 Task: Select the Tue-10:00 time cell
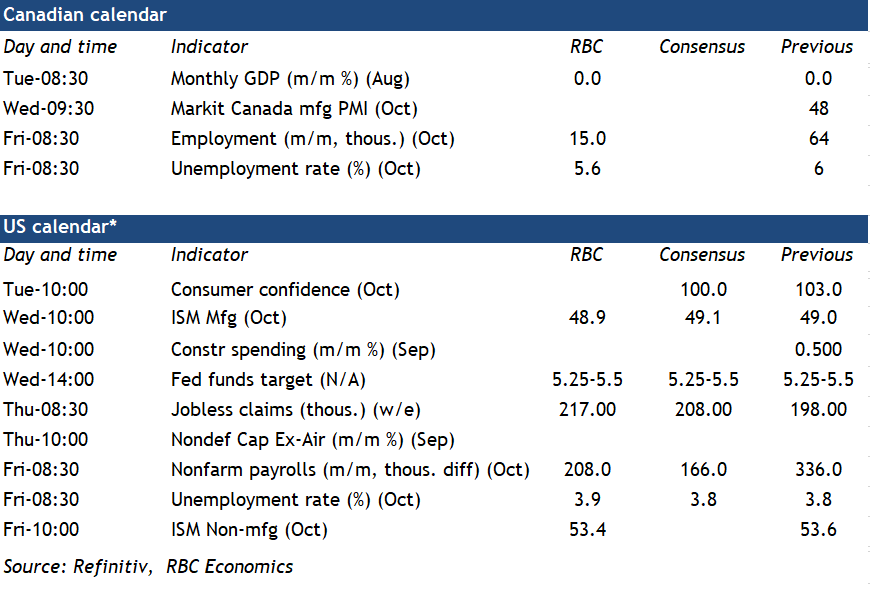[45, 289]
